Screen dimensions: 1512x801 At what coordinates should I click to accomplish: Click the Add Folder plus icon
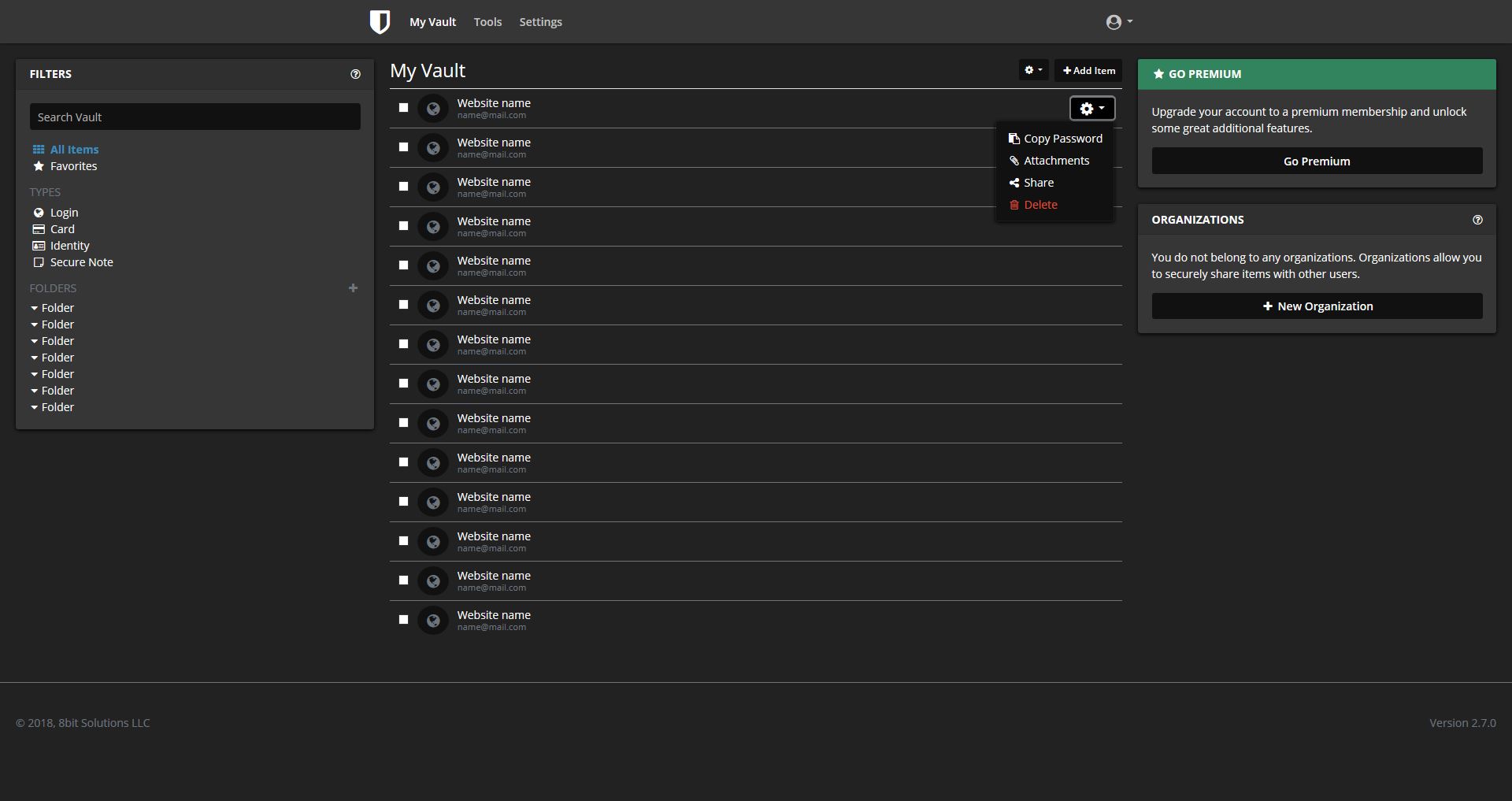(x=354, y=287)
